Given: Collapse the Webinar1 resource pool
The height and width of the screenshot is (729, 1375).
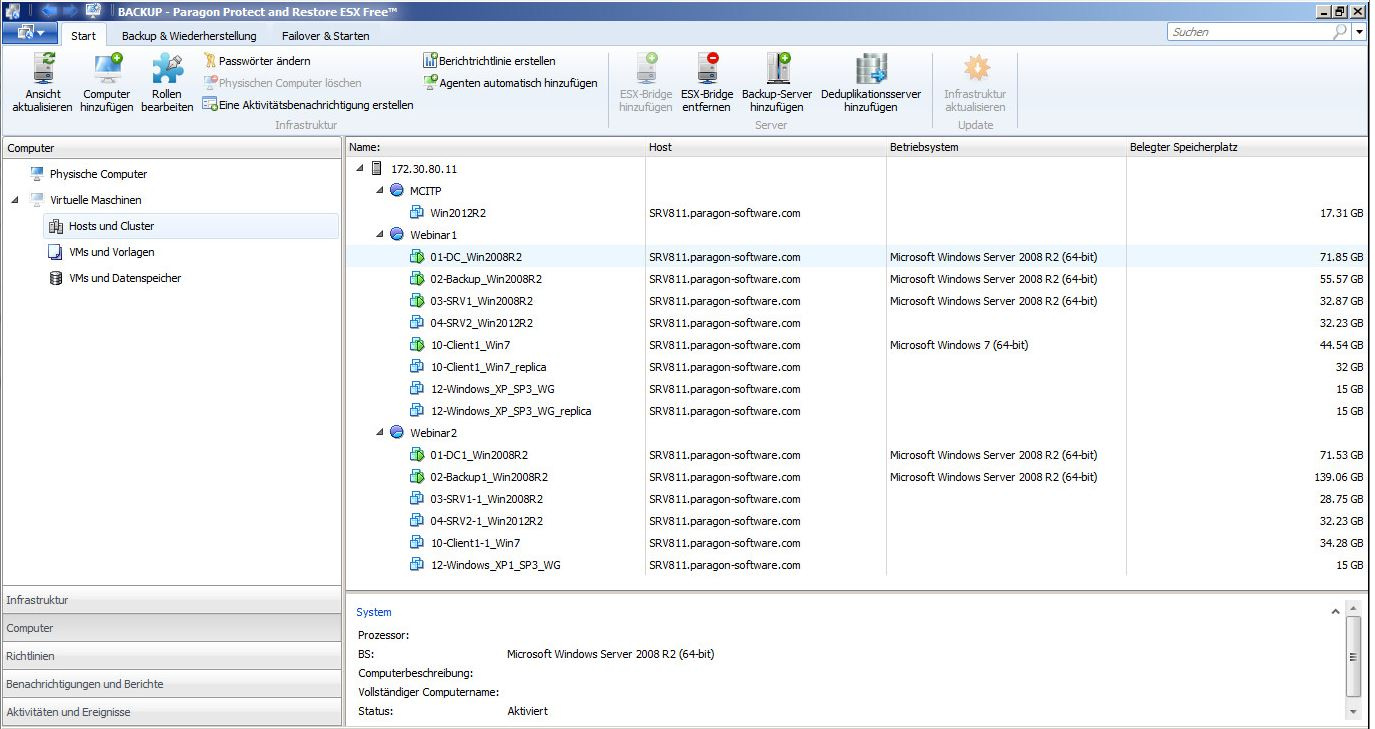Looking at the screenshot, I should point(380,235).
